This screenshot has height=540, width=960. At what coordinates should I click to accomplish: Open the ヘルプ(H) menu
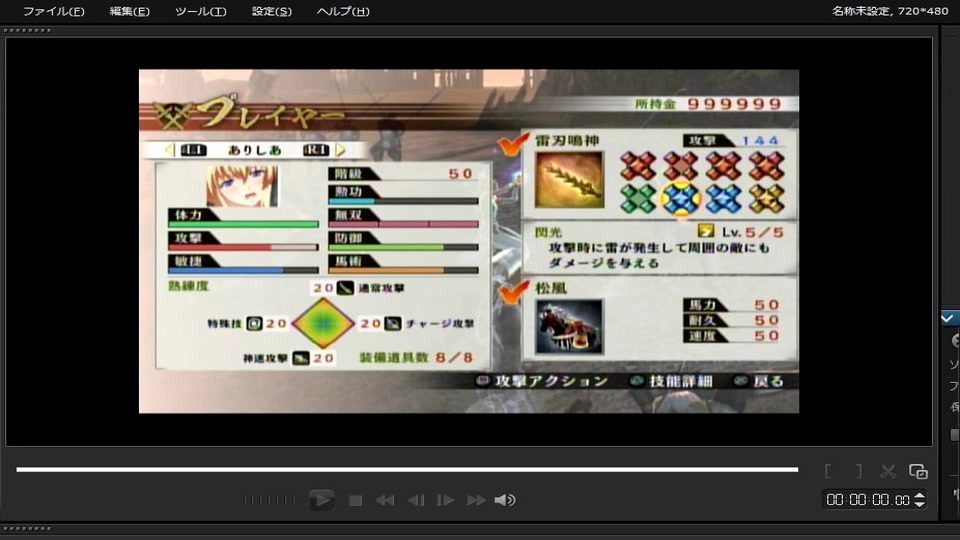(x=343, y=11)
